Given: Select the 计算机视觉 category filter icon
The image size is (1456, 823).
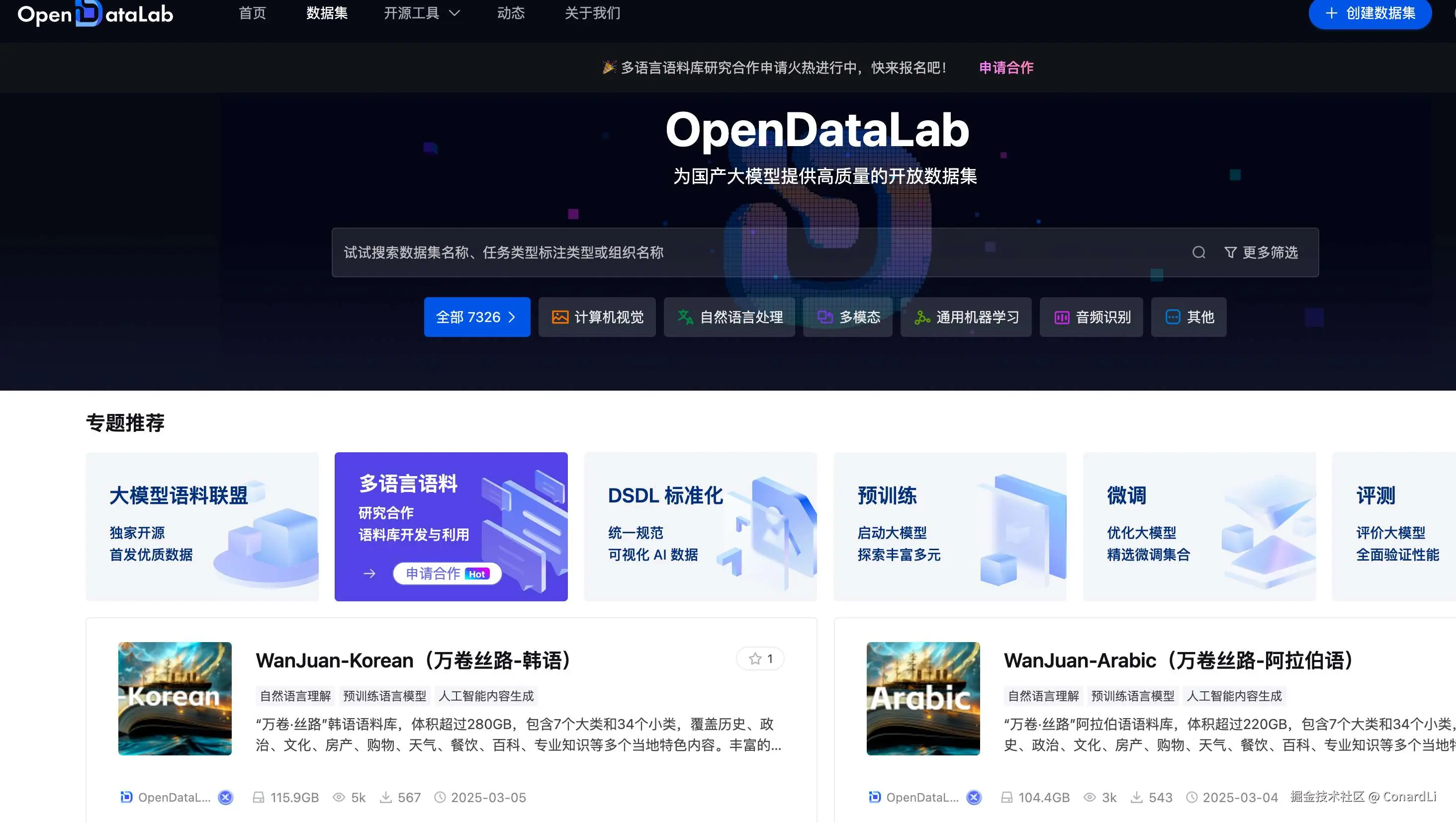Looking at the screenshot, I should (560, 317).
